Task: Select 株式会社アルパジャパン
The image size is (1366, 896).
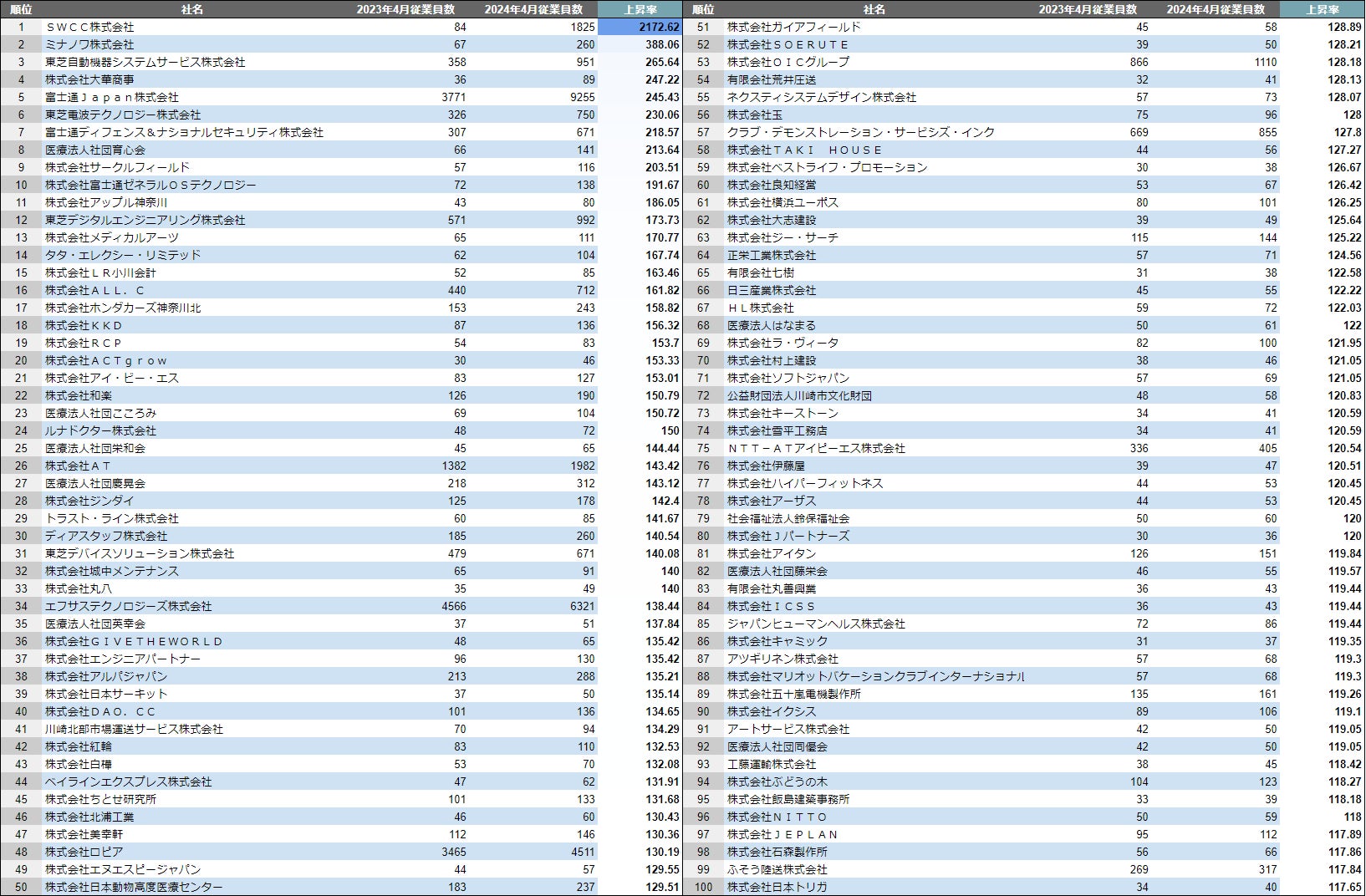Action: [x=106, y=676]
